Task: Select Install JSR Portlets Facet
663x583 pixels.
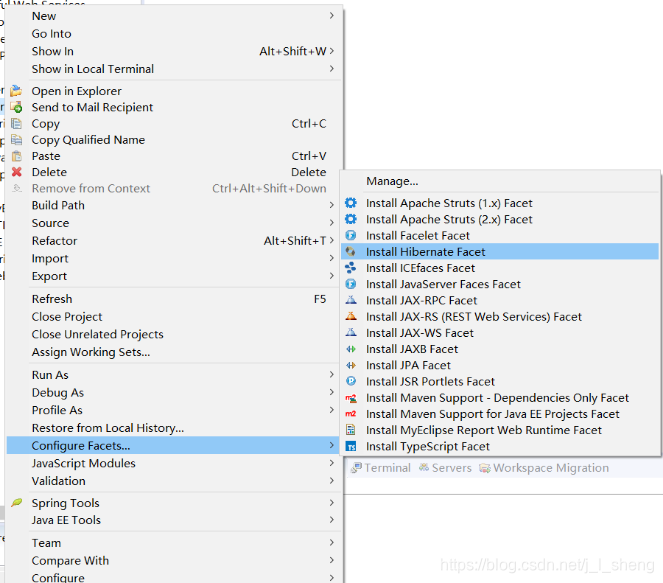Action: (x=500, y=381)
